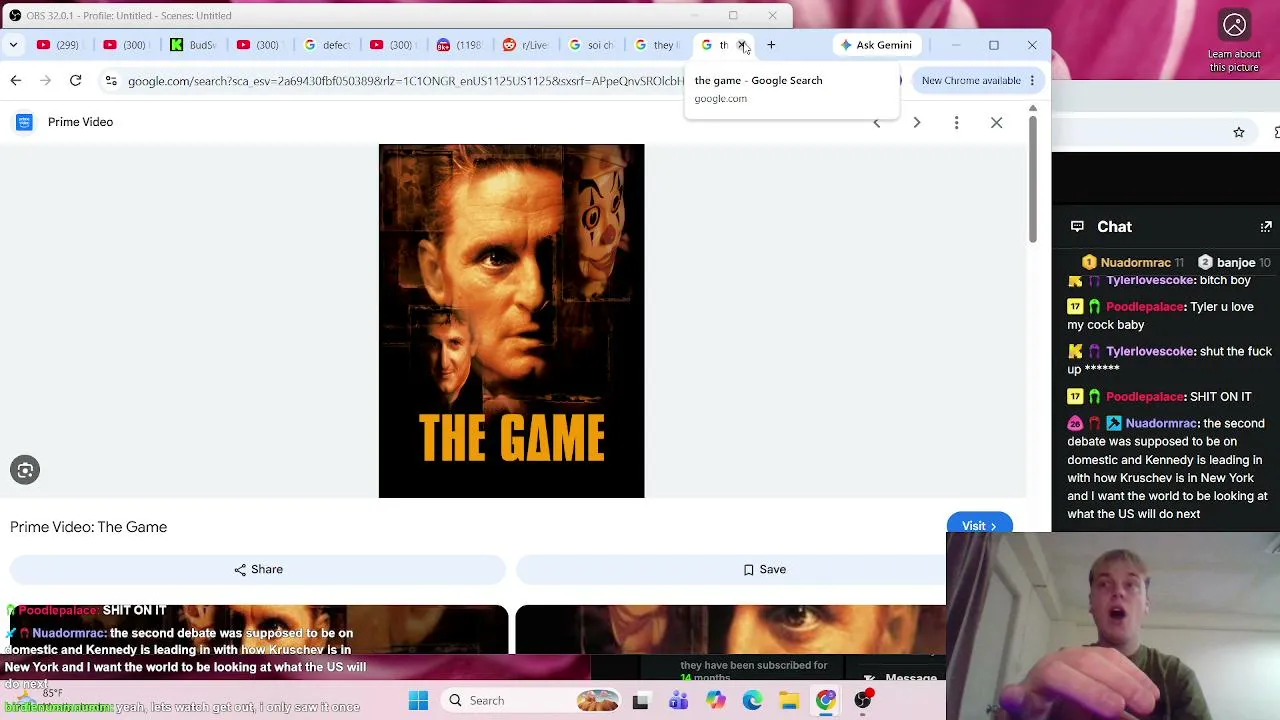Open OBS Studio from the taskbar
This screenshot has width=1280, height=720.
tap(864, 701)
